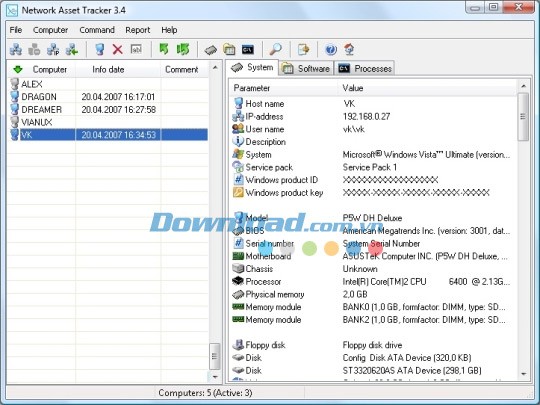Click the Floppy disk icon in list
This screenshot has width=540, height=405.
pyautogui.click(x=238, y=344)
